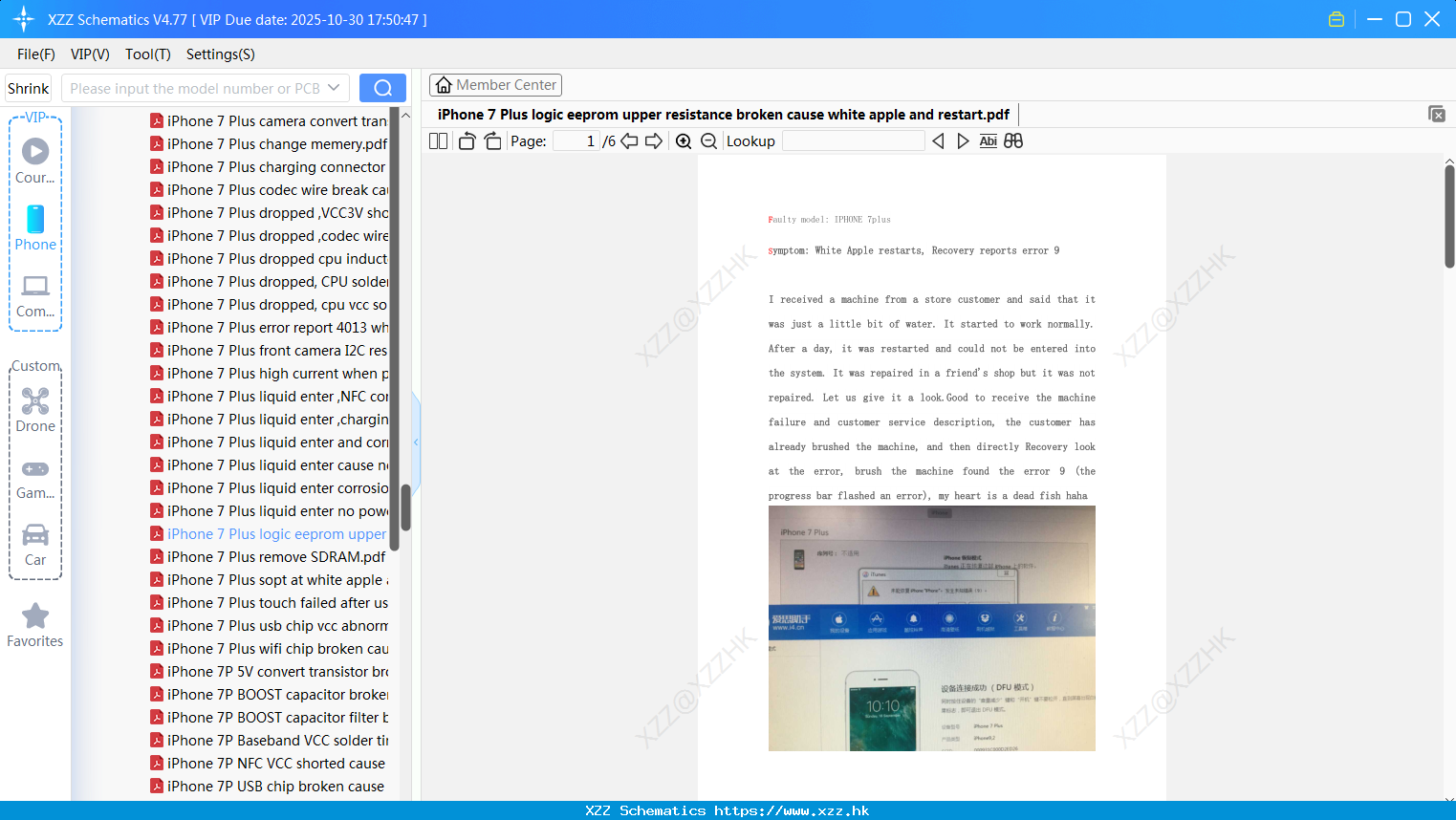Open iPhone 7 Plus front camera I2C file
The image size is (1456, 820).
269,351
